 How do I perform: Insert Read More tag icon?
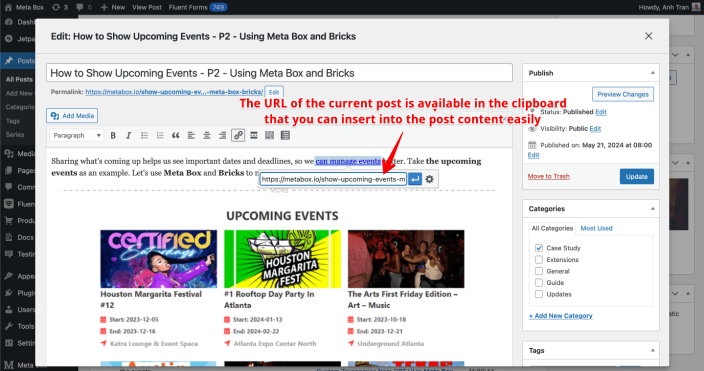pyautogui.click(x=254, y=135)
